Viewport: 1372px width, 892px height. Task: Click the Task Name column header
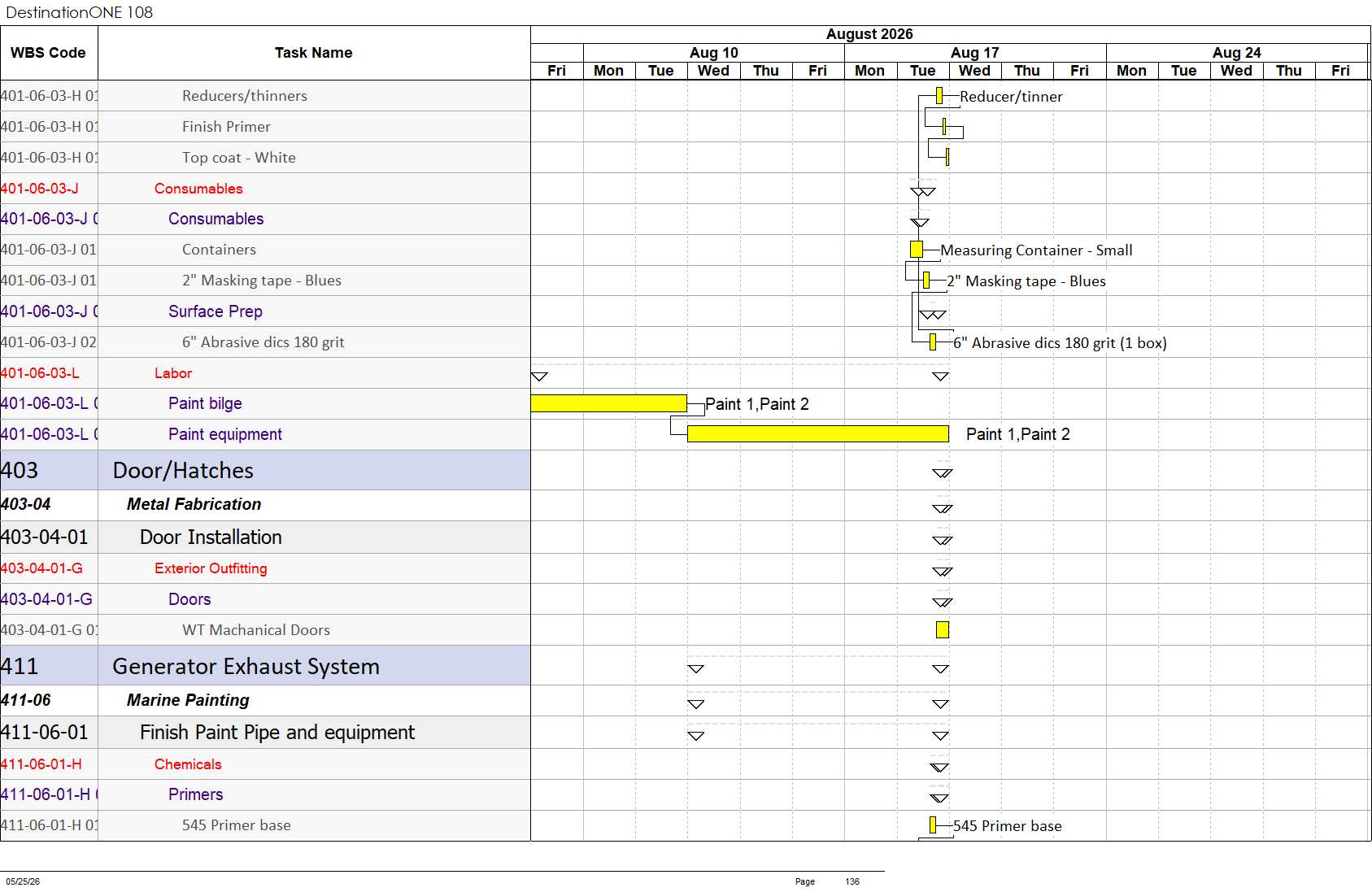(314, 53)
